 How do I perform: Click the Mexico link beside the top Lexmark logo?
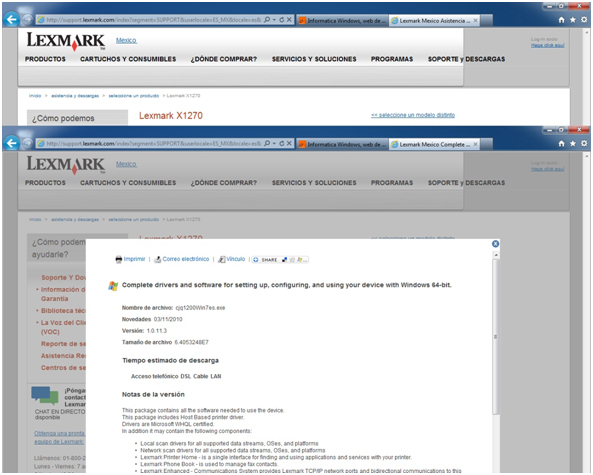pyautogui.click(x=126, y=40)
